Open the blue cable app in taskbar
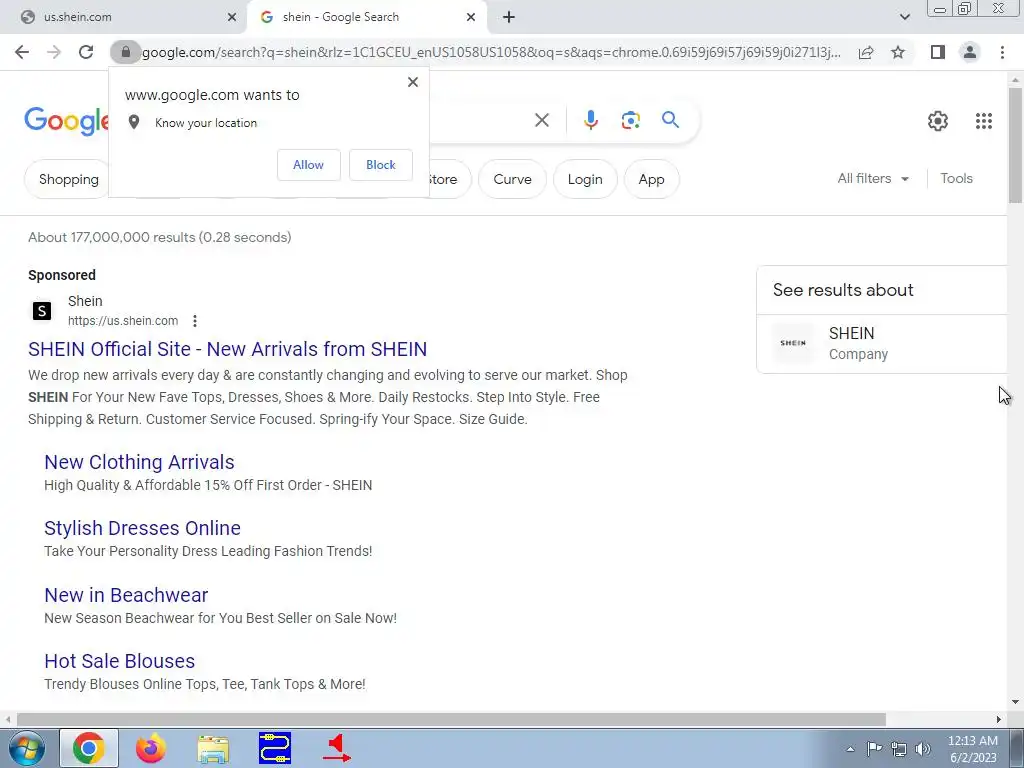Viewport: 1024px width, 768px height. point(275,748)
